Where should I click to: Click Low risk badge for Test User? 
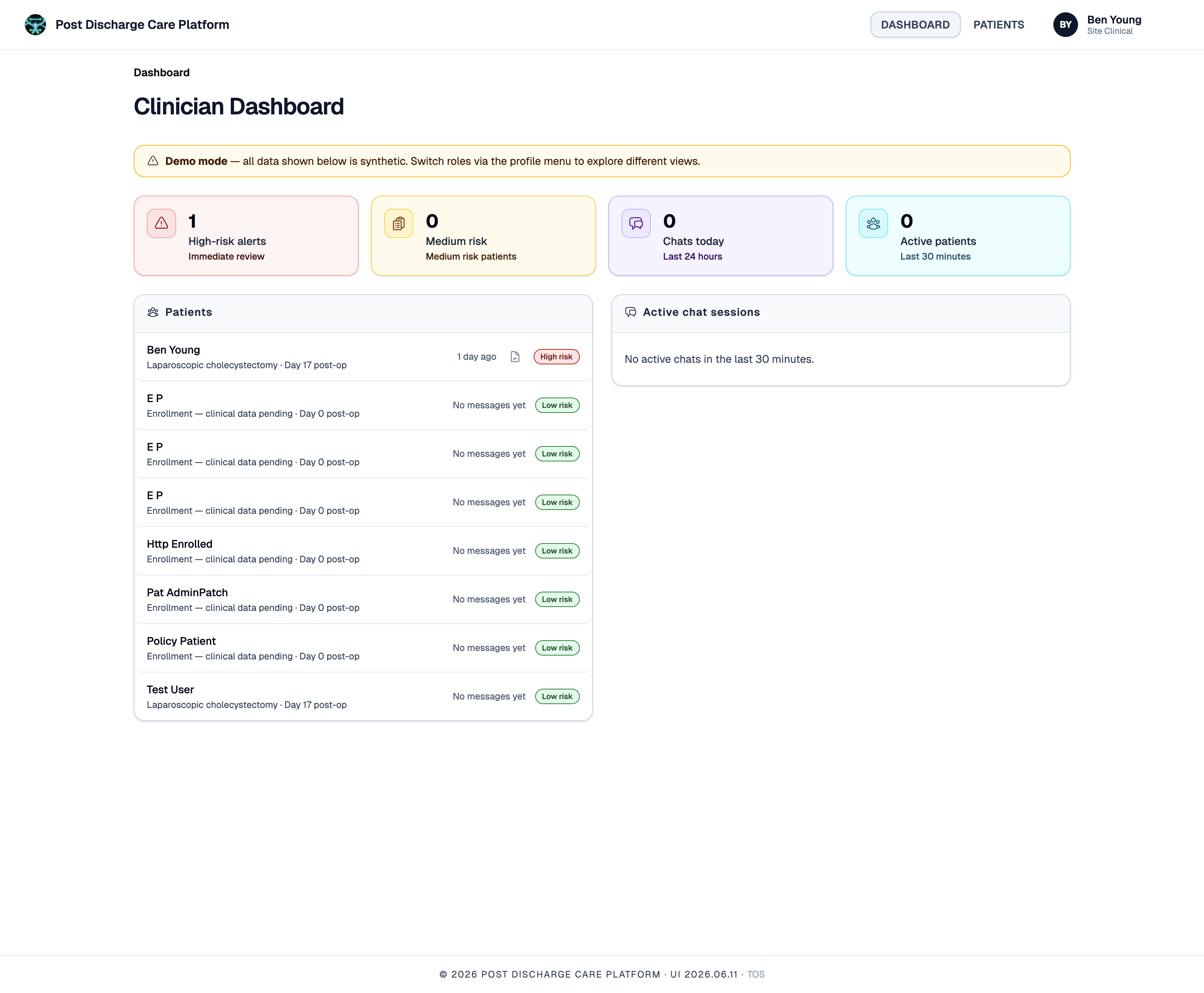pyautogui.click(x=557, y=697)
